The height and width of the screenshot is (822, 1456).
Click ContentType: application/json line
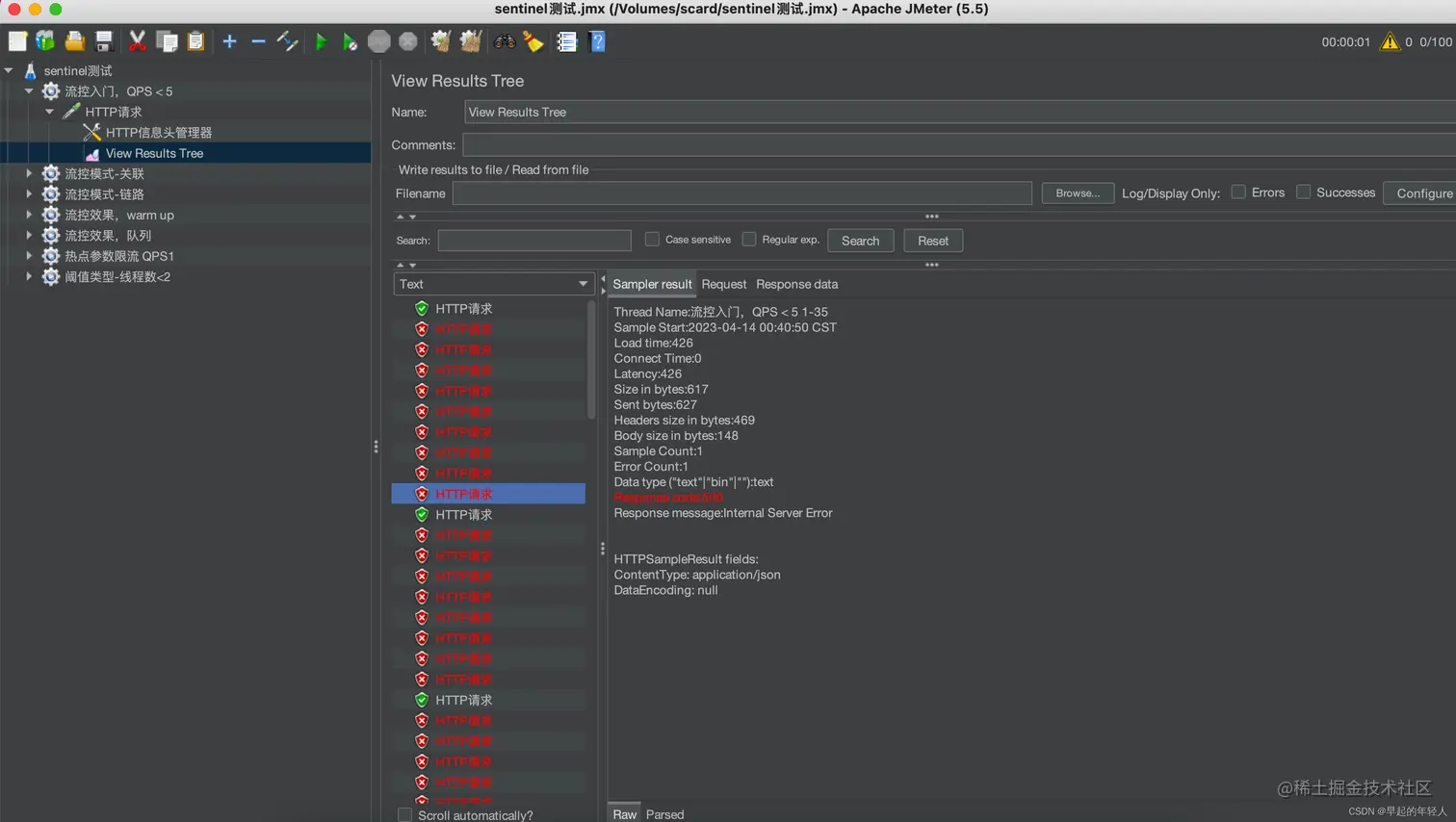697,575
